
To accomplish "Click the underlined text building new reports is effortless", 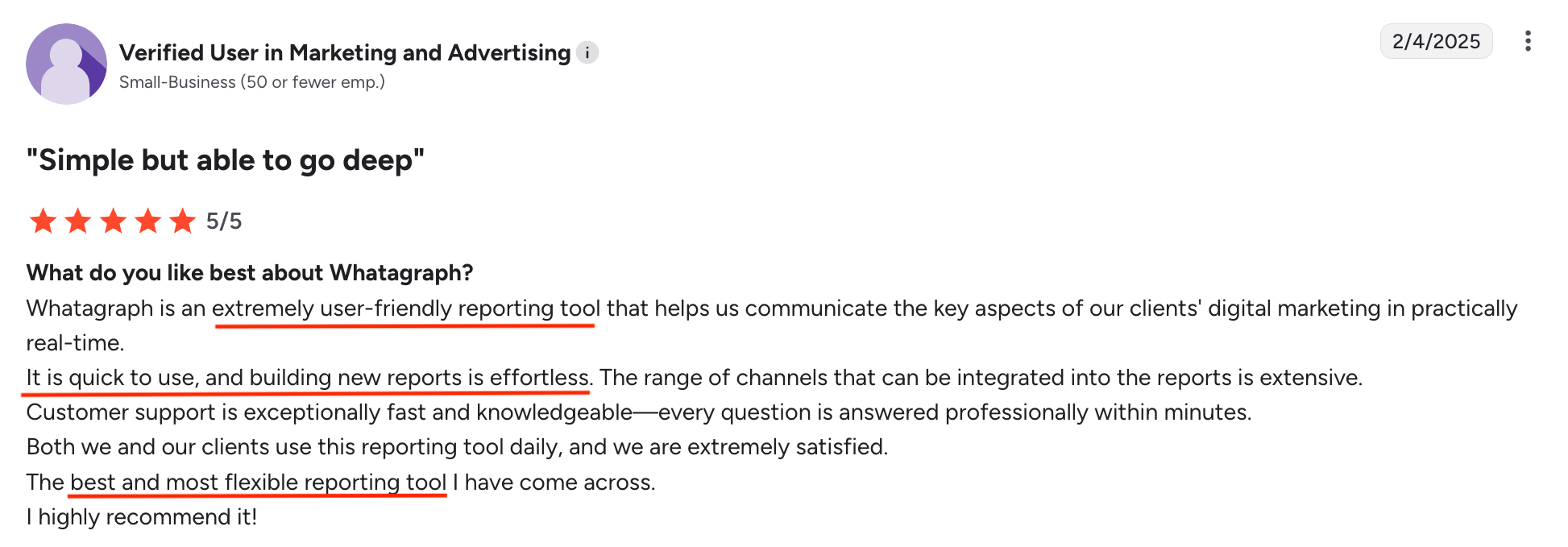I will pos(417,376).
